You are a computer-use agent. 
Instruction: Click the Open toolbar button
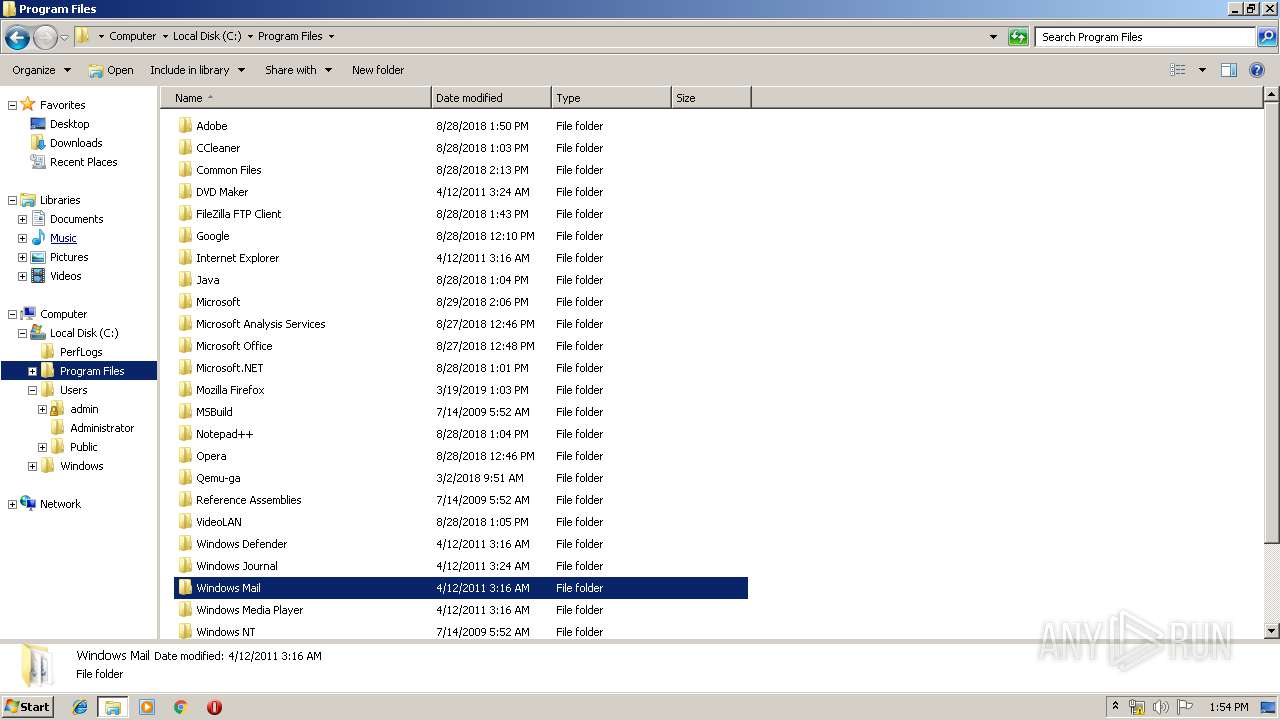click(110, 70)
